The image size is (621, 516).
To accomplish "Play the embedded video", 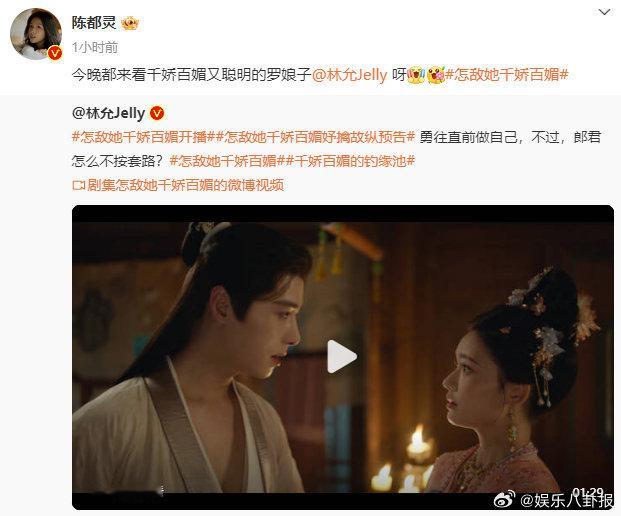I will [342, 357].
